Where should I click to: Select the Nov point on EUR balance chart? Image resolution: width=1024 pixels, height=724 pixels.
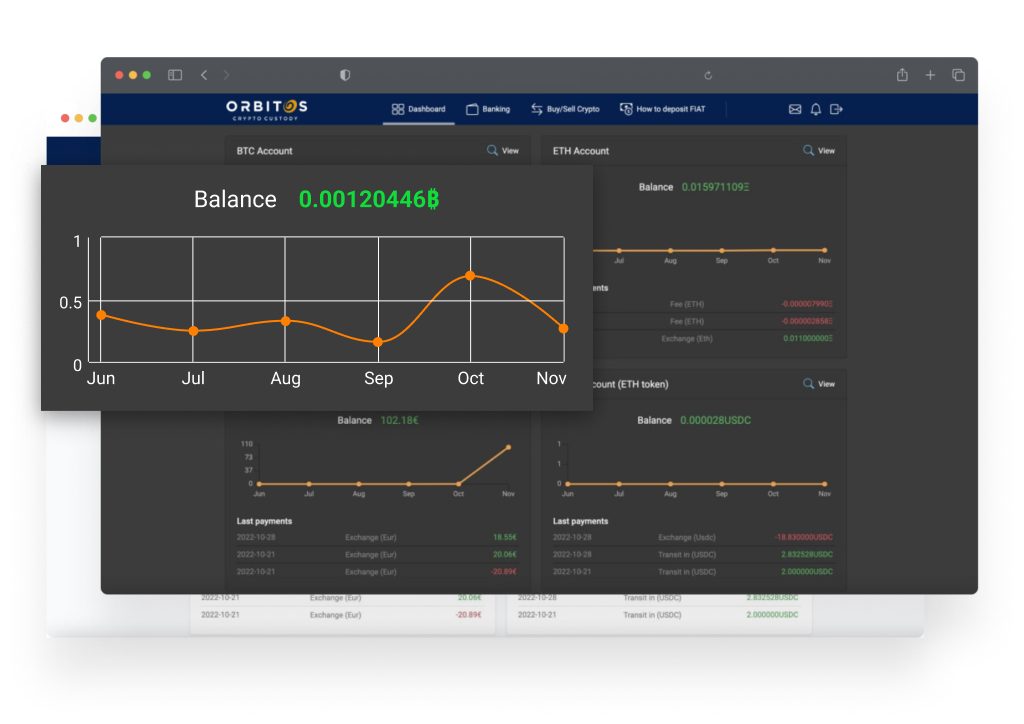(508, 447)
